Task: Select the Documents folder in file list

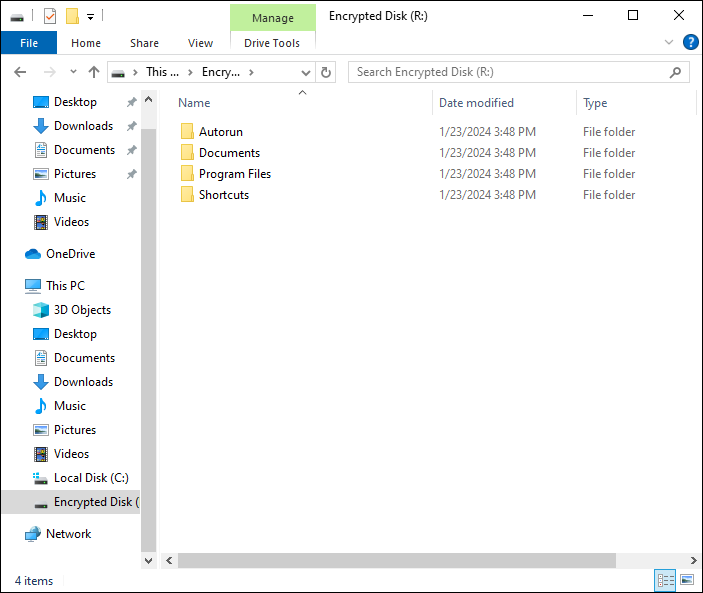Action: [229, 153]
